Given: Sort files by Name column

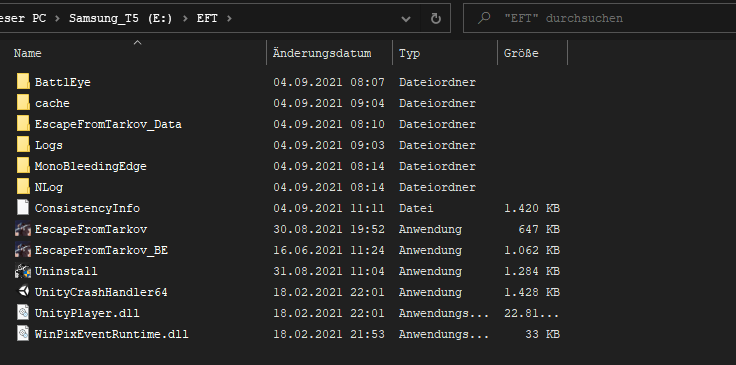Looking at the screenshot, I should click(x=27, y=53).
